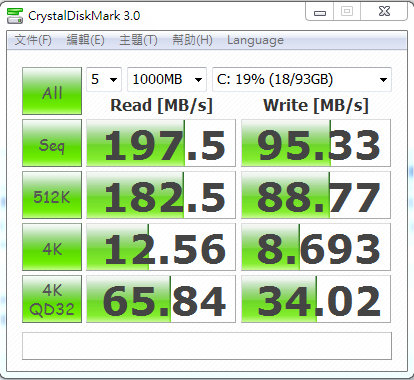
Task: Open the Language menu
Action: [x=255, y=40]
